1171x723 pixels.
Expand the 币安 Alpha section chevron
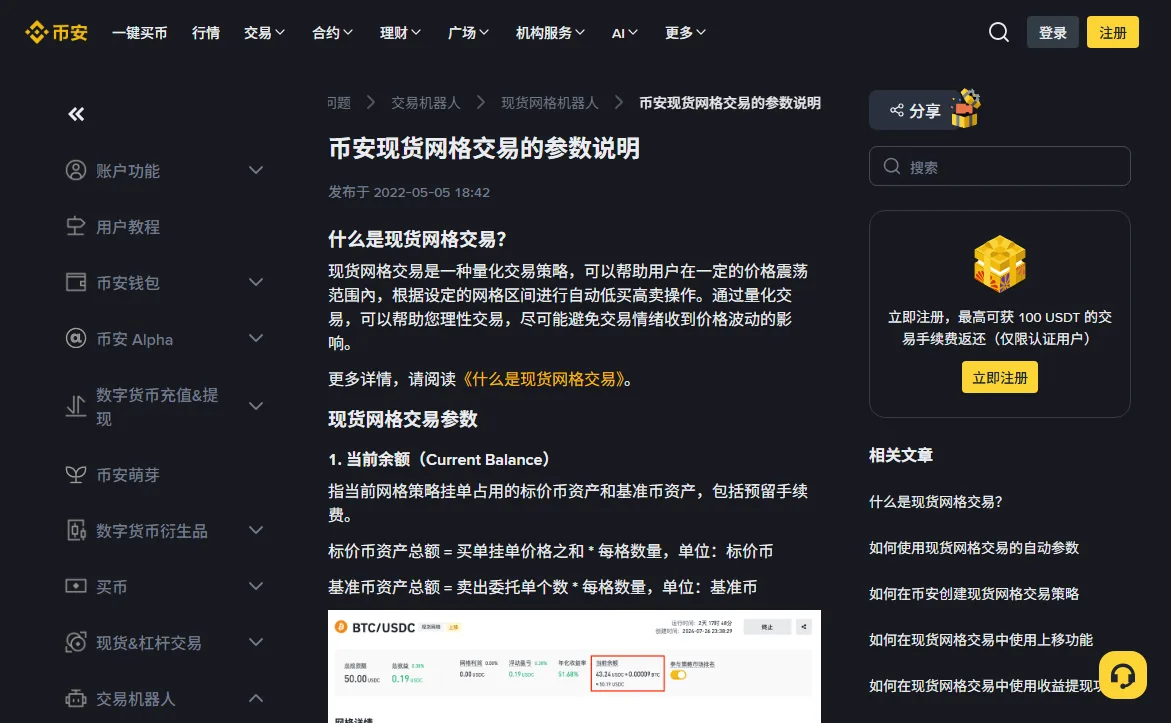click(x=255, y=338)
